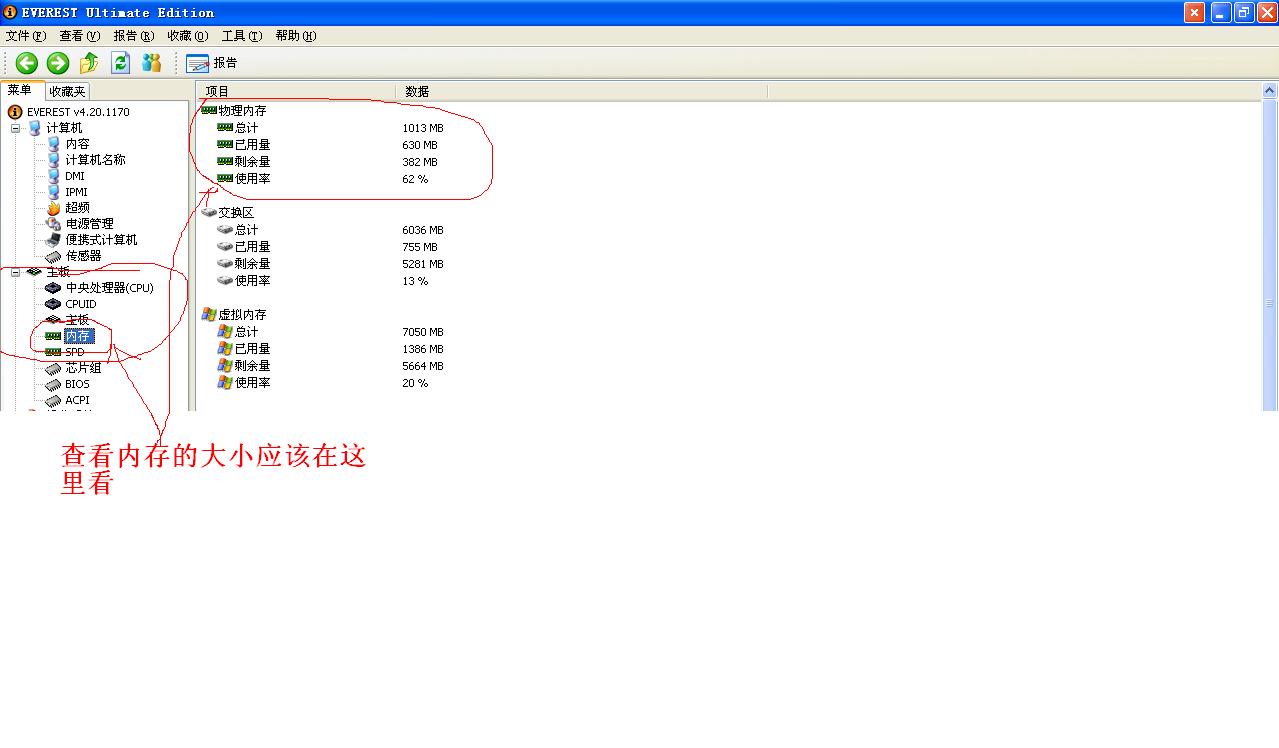Viewport: 1279px width, 748px height.
Task: Select highlighted 内存 tree item
Action: 78,336
